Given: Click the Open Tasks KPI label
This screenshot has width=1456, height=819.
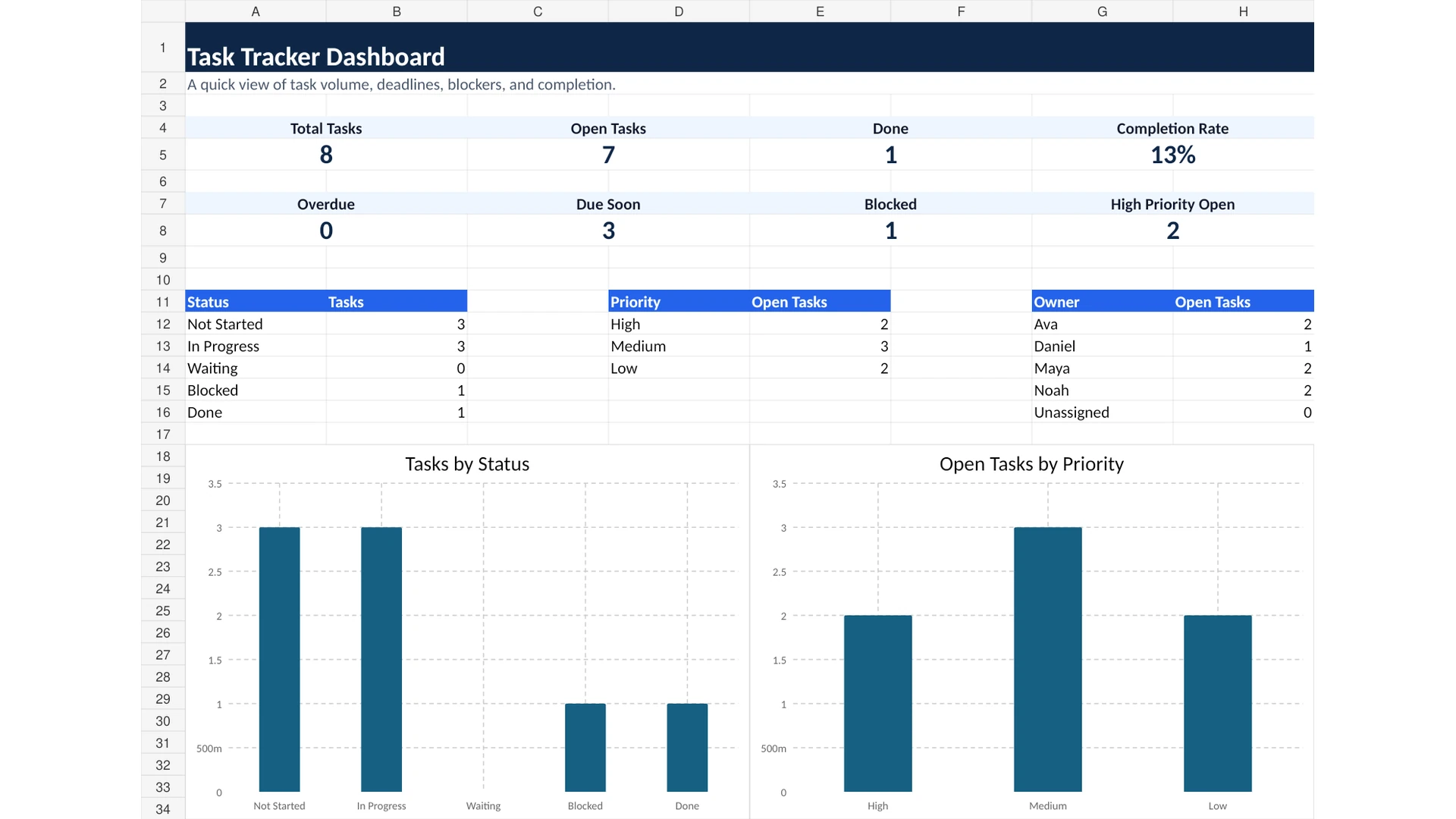Looking at the screenshot, I should tap(608, 128).
